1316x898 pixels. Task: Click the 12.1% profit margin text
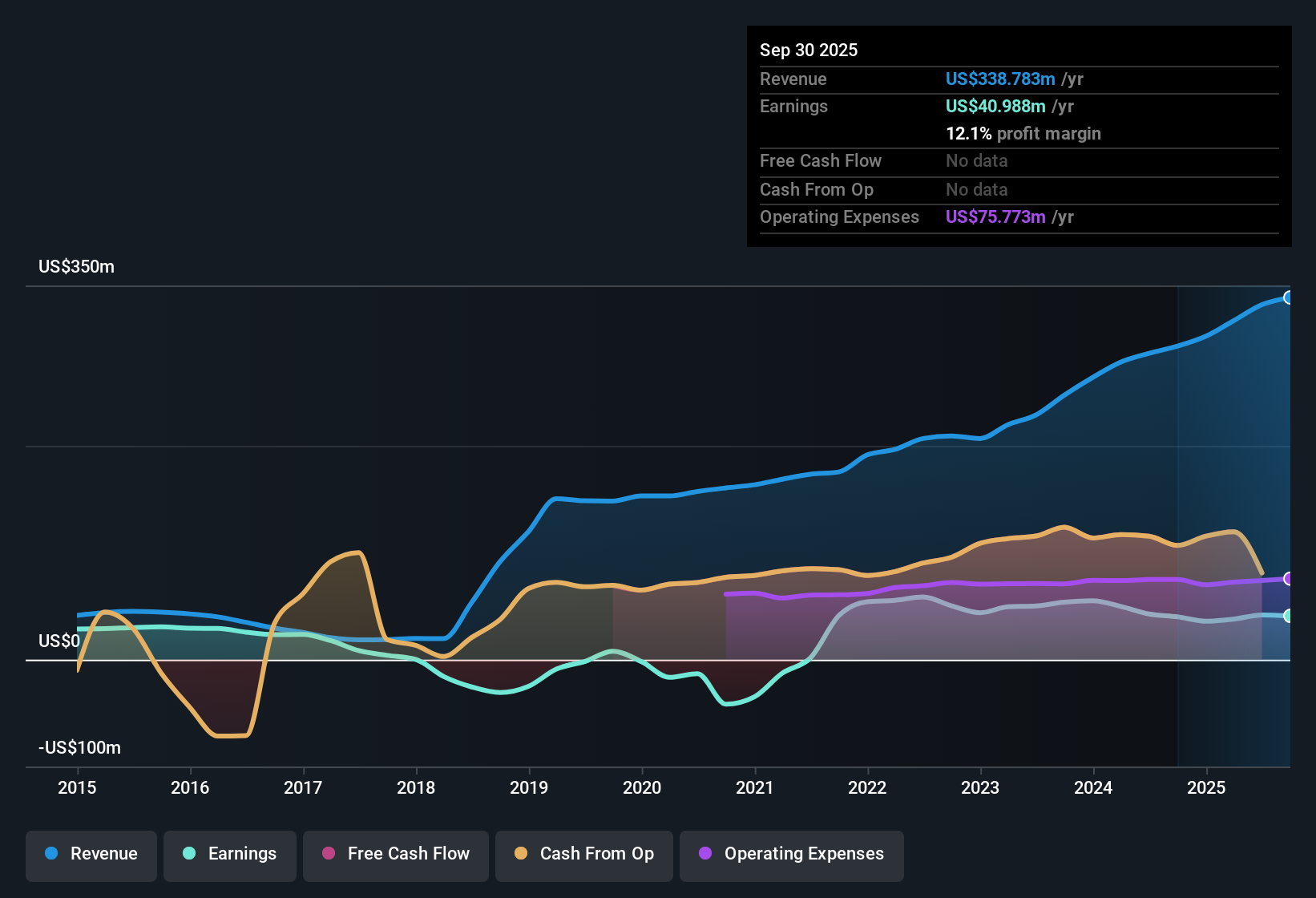[x=1023, y=133]
